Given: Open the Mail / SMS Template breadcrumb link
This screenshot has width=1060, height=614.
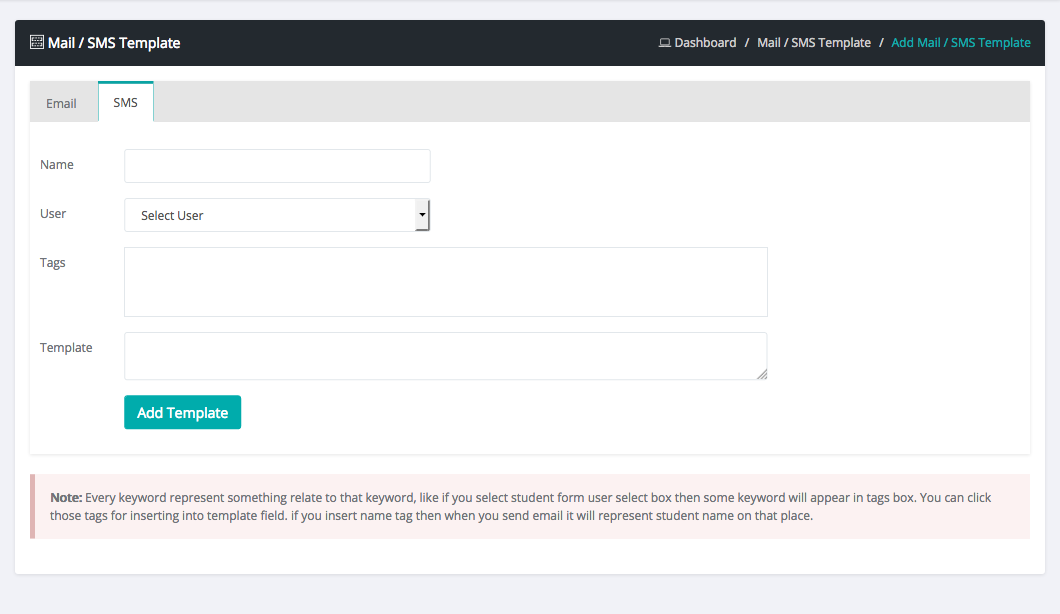Looking at the screenshot, I should click(813, 43).
